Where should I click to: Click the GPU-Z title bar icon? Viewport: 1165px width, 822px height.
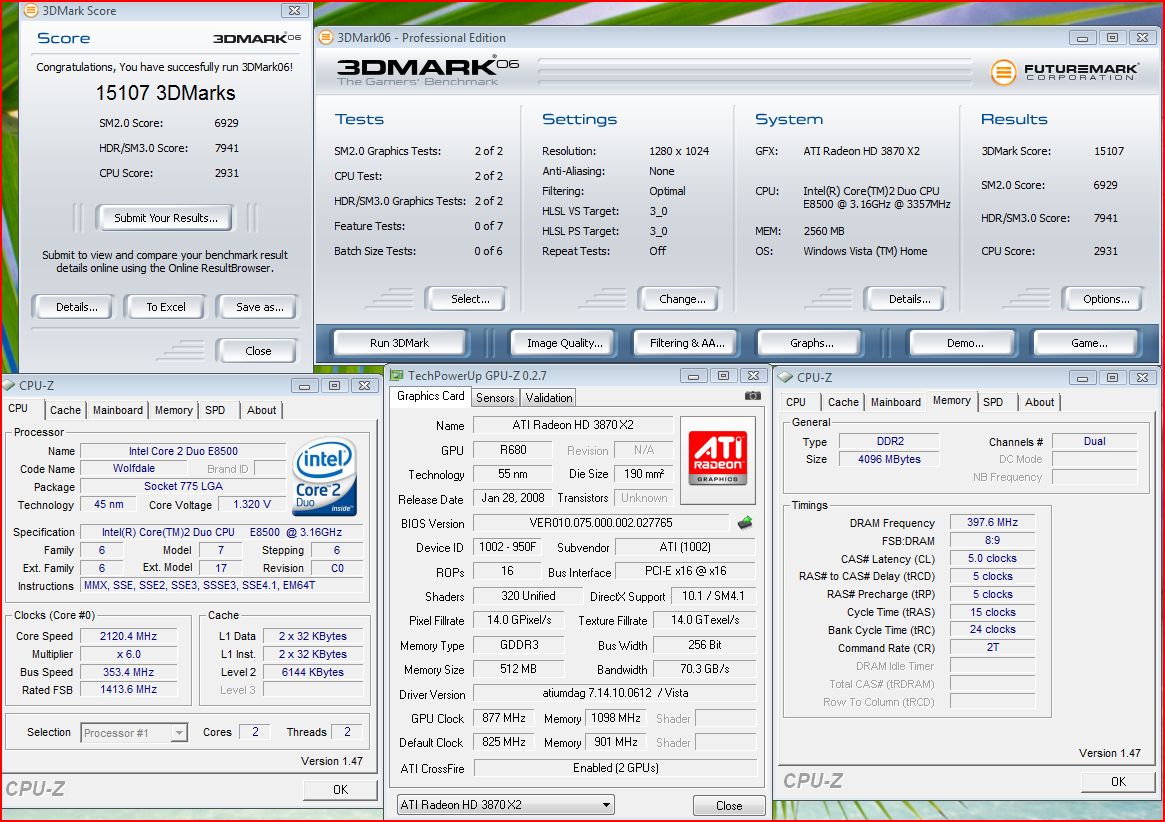click(397, 375)
